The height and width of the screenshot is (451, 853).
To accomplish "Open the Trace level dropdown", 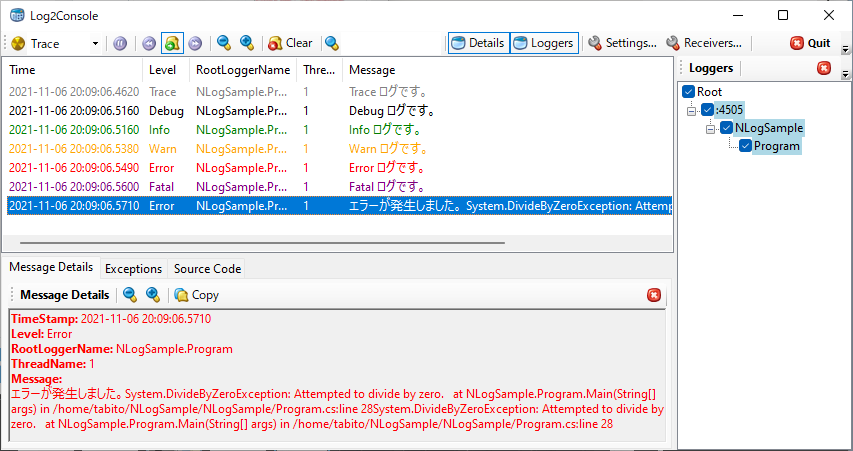I will 95,44.
